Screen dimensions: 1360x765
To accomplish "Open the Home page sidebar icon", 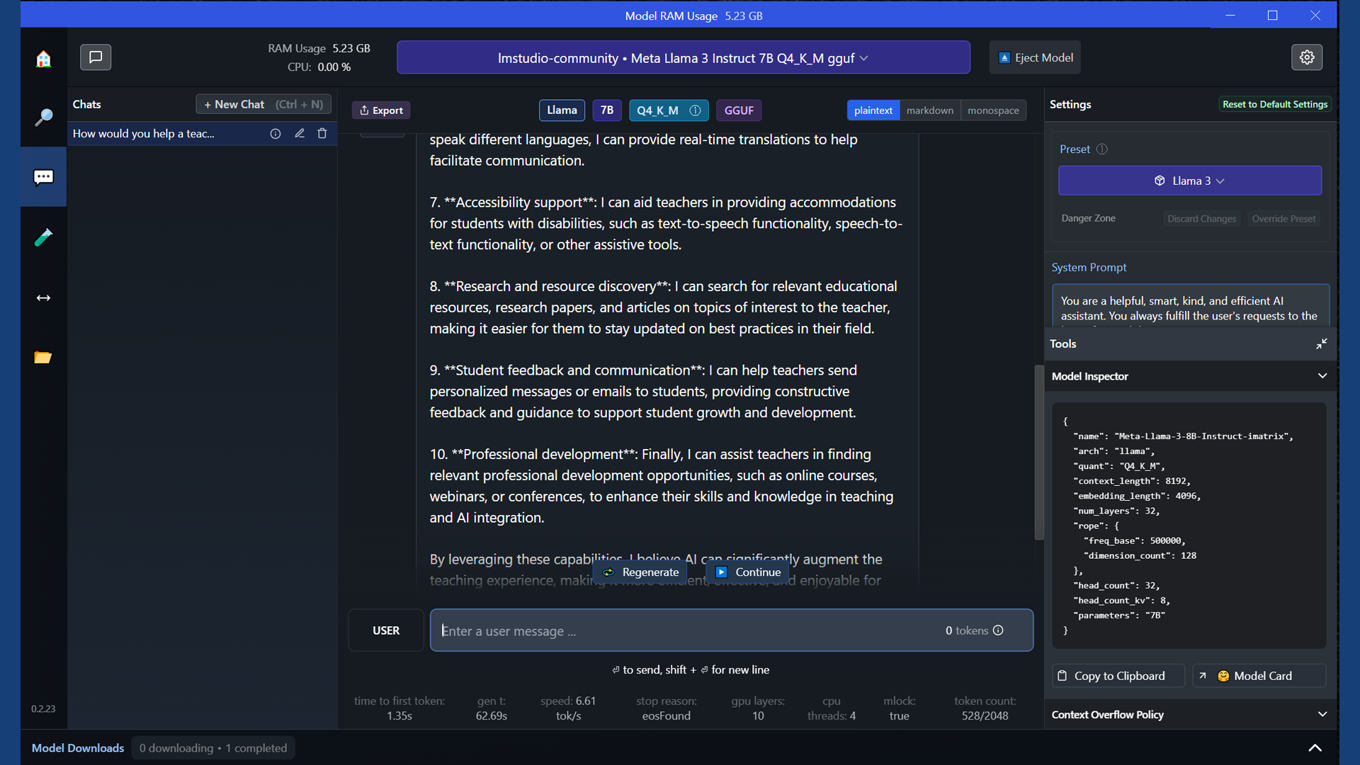I will tap(43, 59).
